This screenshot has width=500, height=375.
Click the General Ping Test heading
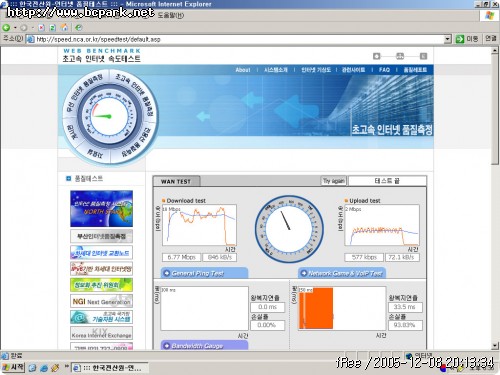coord(198,273)
